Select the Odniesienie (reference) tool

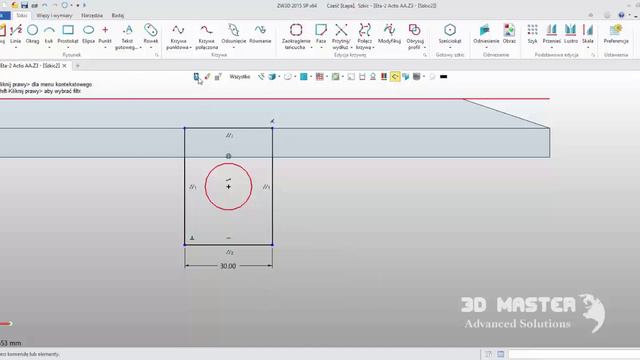coord(486,33)
